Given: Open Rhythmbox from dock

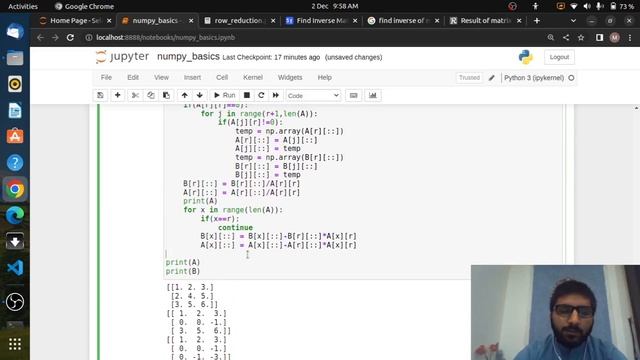Looking at the screenshot, I should coord(15,84).
